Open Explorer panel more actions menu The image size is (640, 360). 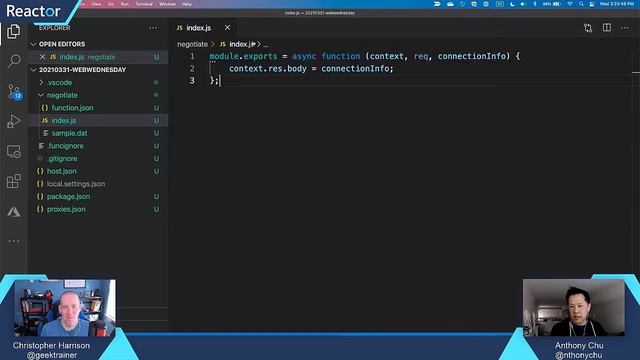[153, 28]
